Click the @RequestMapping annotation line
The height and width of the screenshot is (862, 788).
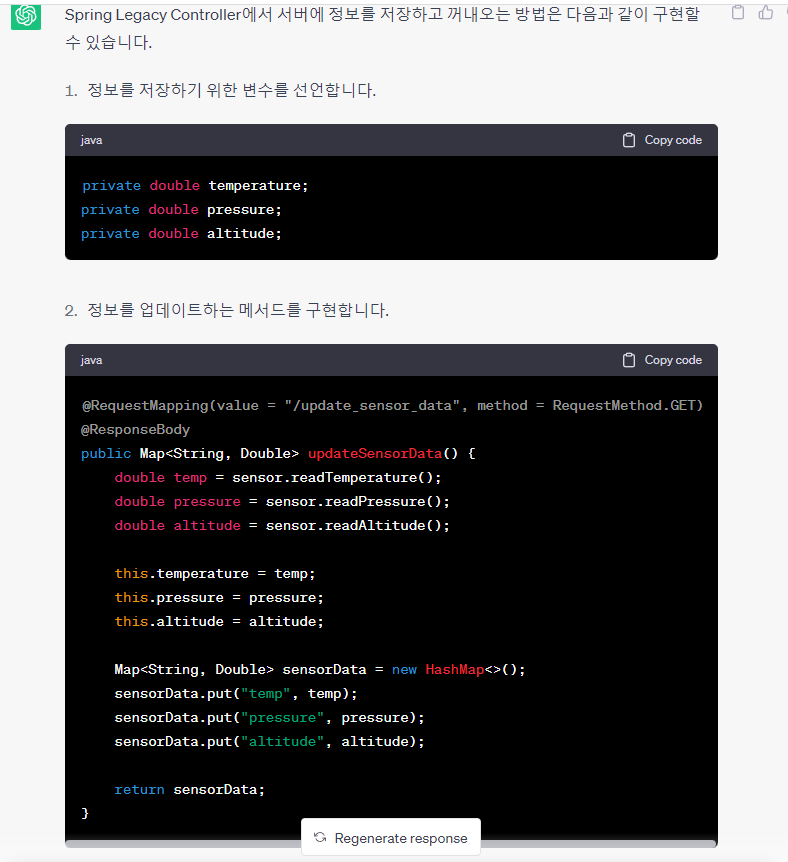tap(392, 406)
